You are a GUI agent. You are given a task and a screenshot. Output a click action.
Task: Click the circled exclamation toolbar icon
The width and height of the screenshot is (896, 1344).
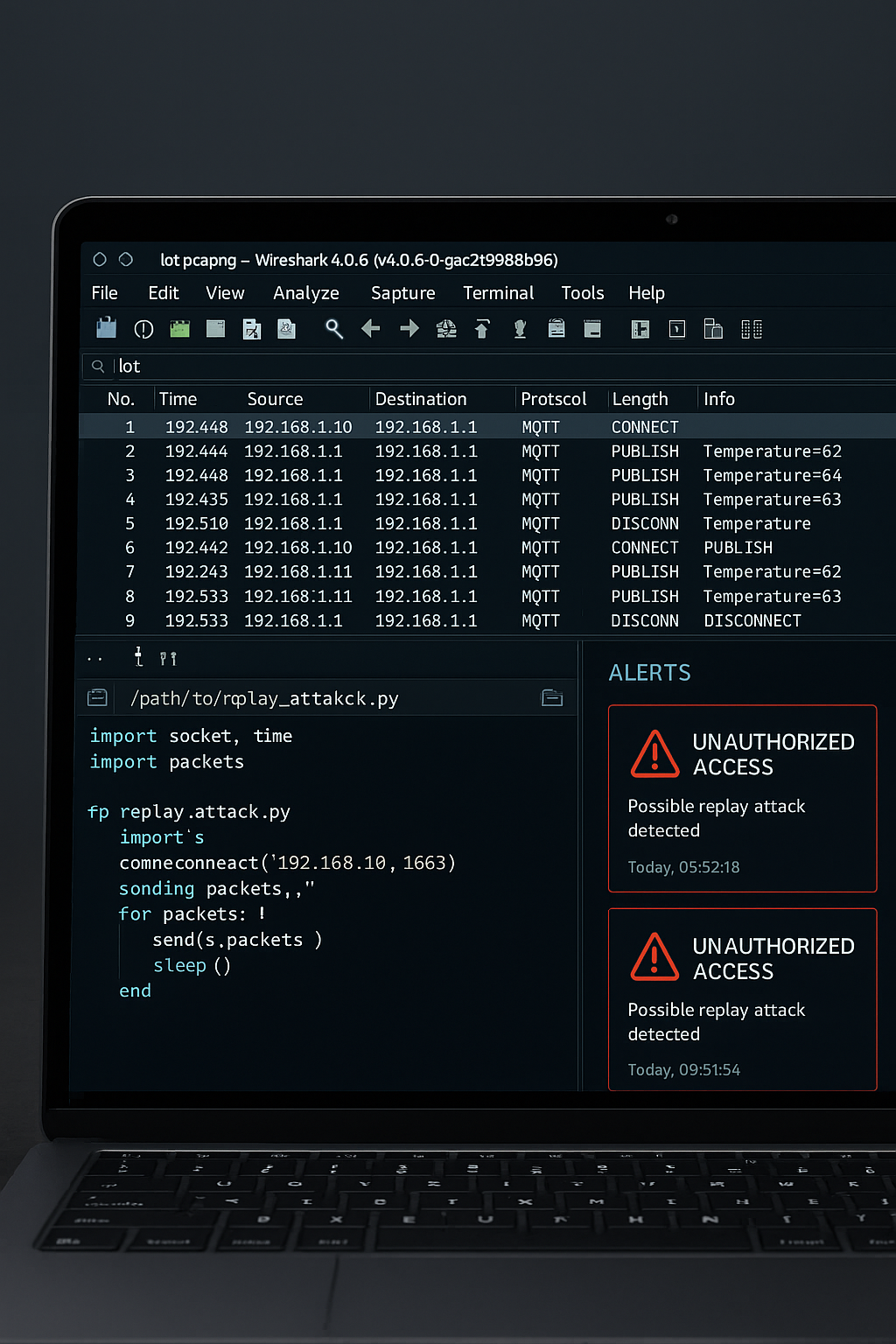143,329
